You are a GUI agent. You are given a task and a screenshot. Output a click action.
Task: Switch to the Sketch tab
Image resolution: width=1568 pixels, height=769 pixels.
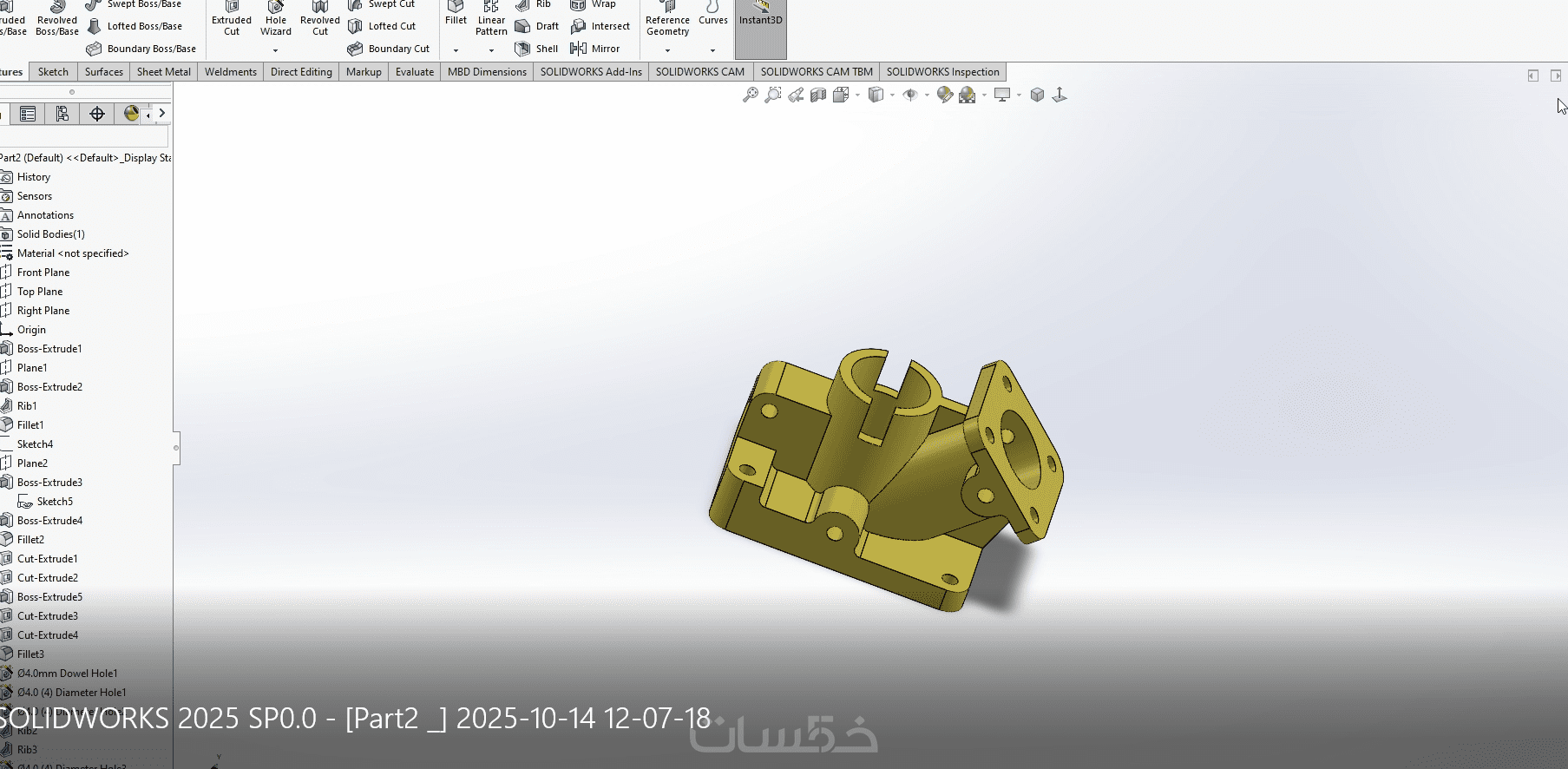click(53, 72)
